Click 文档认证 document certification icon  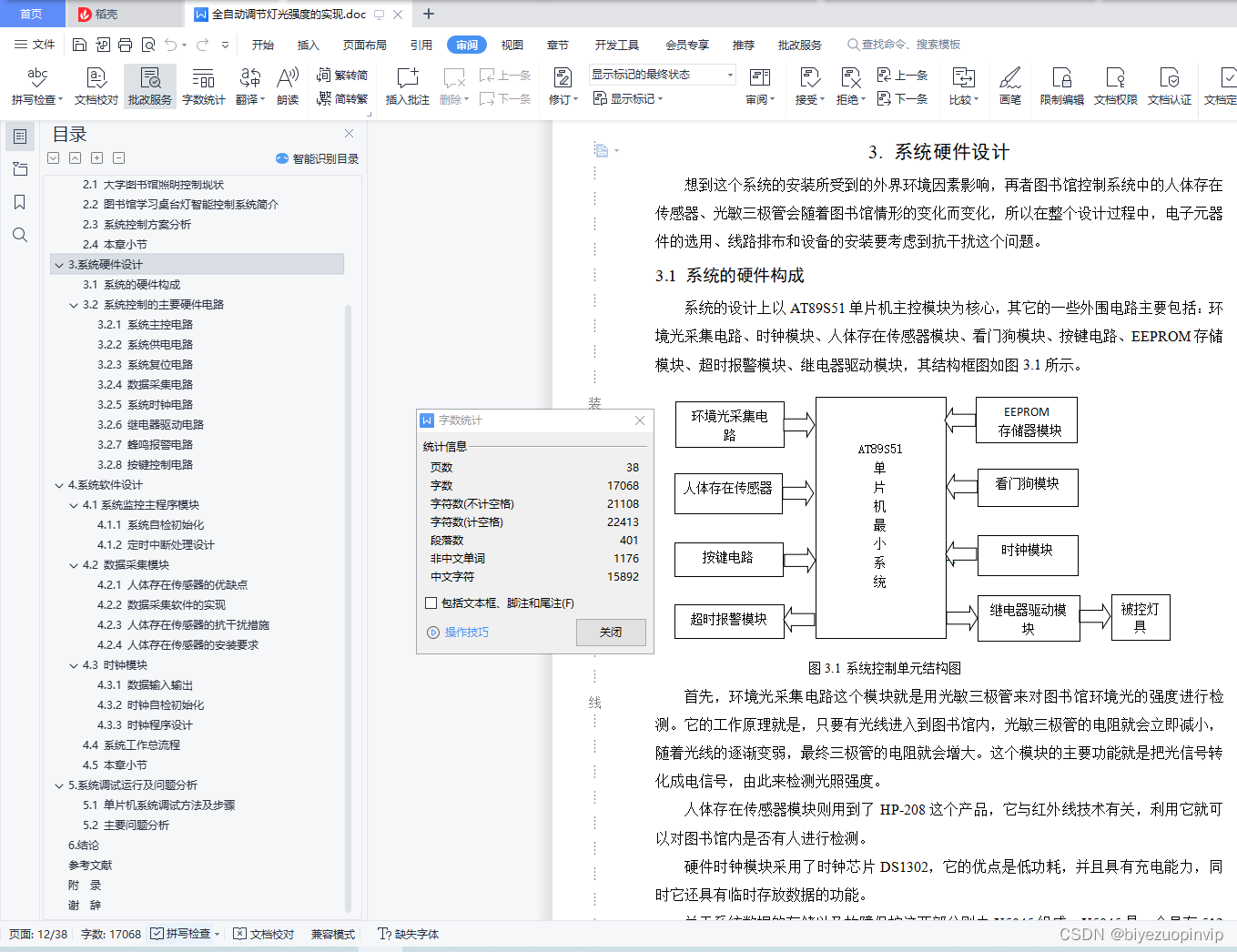[1170, 86]
